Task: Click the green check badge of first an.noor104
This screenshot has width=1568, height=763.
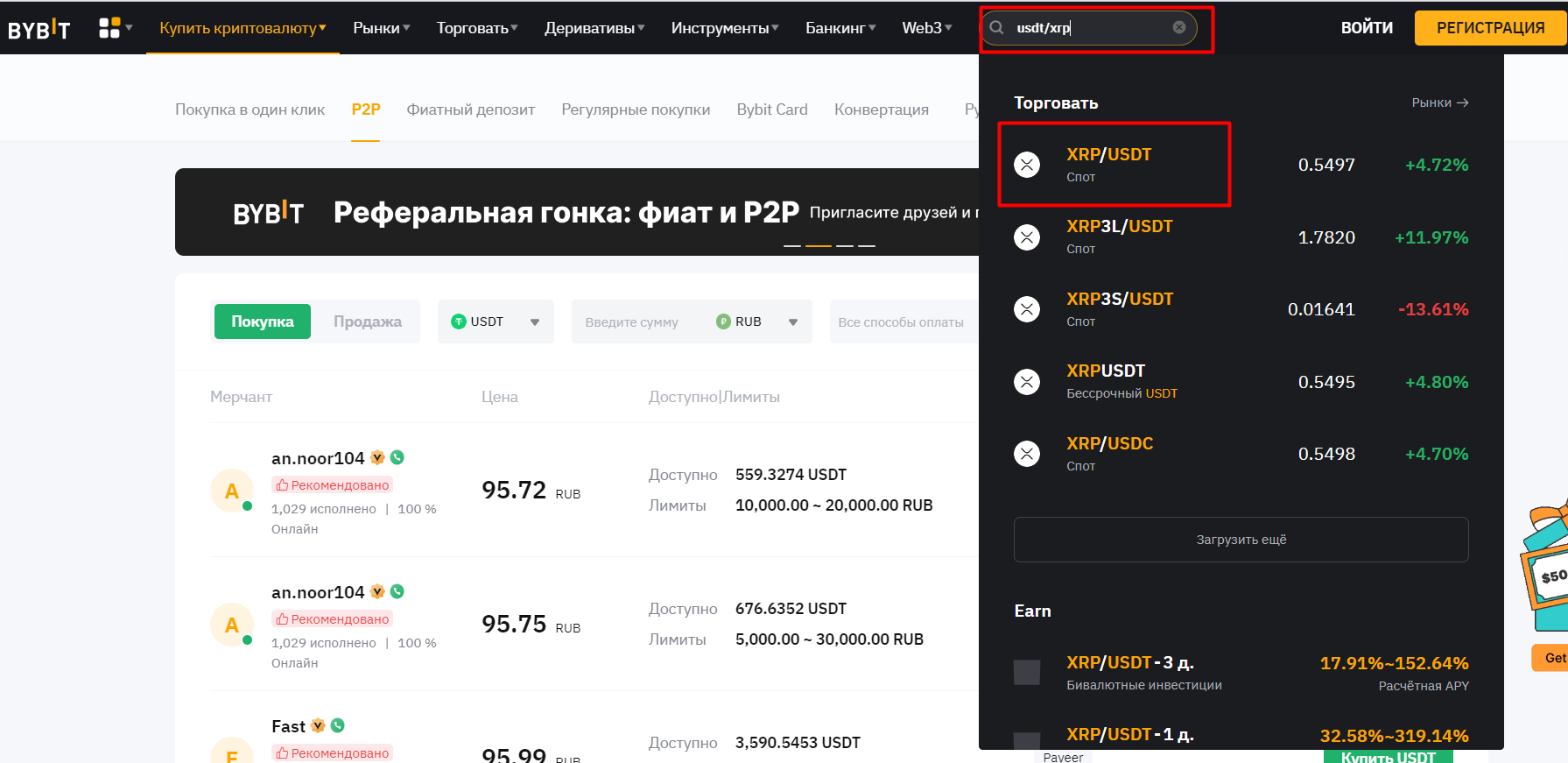Action: pyautogui.click(x=397, y=457)
